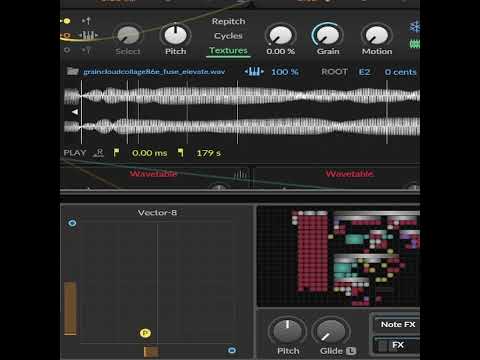This screenshot has height=360, width=480.
Task: Click the left-pointing playhead arrow on the waveform
Action: (x=75, y=112)
